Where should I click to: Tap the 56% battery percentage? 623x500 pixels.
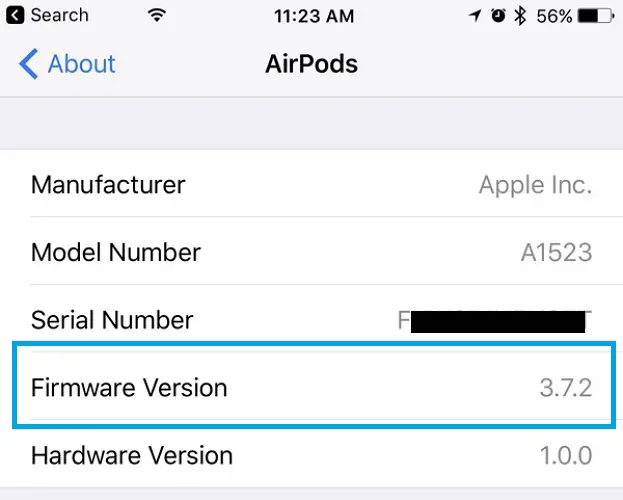pyautogui.click(x=553, y=15)
